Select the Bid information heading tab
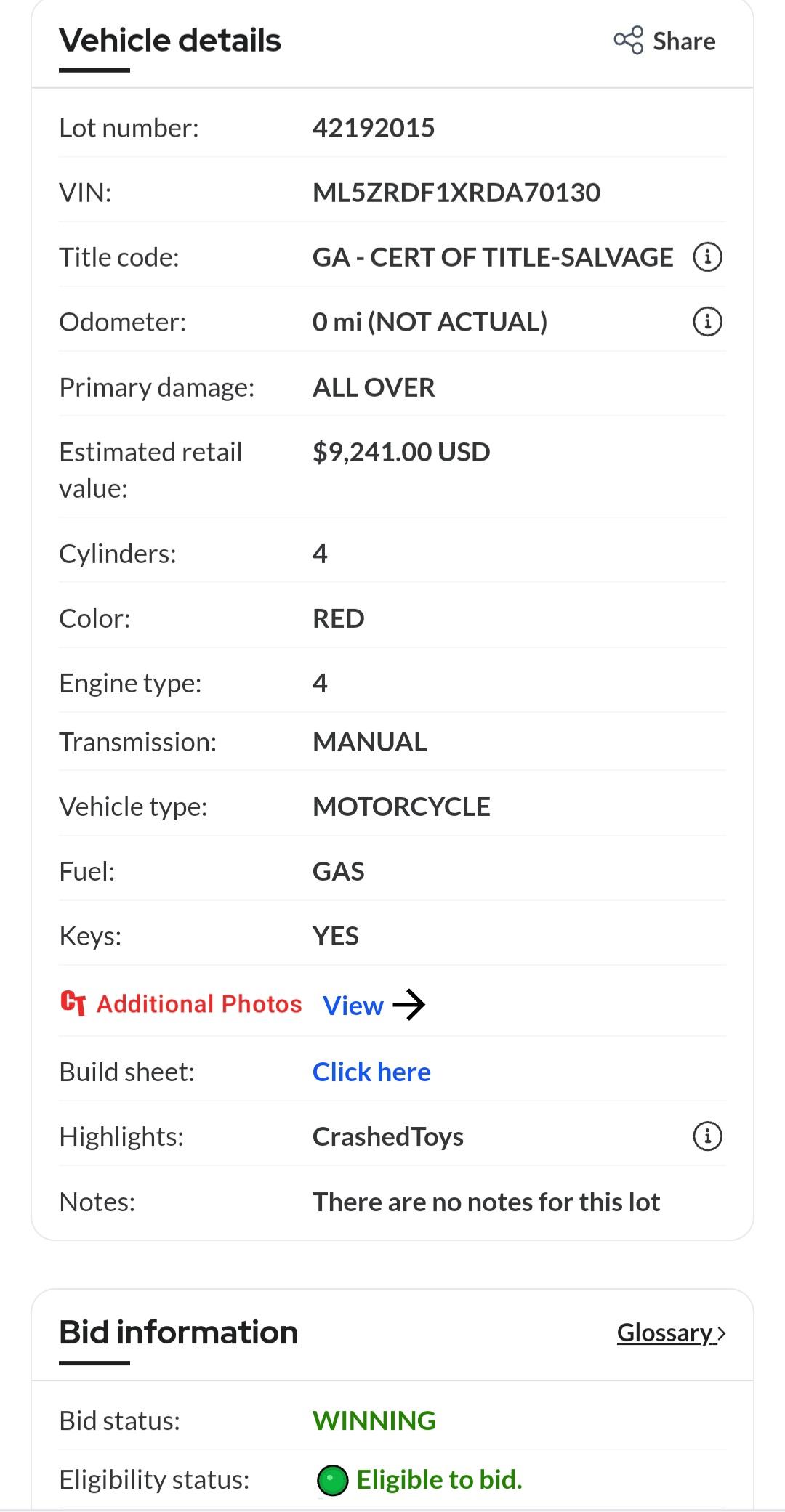The width and height of the screenshot is (785, 1512). pos(179,1333)
